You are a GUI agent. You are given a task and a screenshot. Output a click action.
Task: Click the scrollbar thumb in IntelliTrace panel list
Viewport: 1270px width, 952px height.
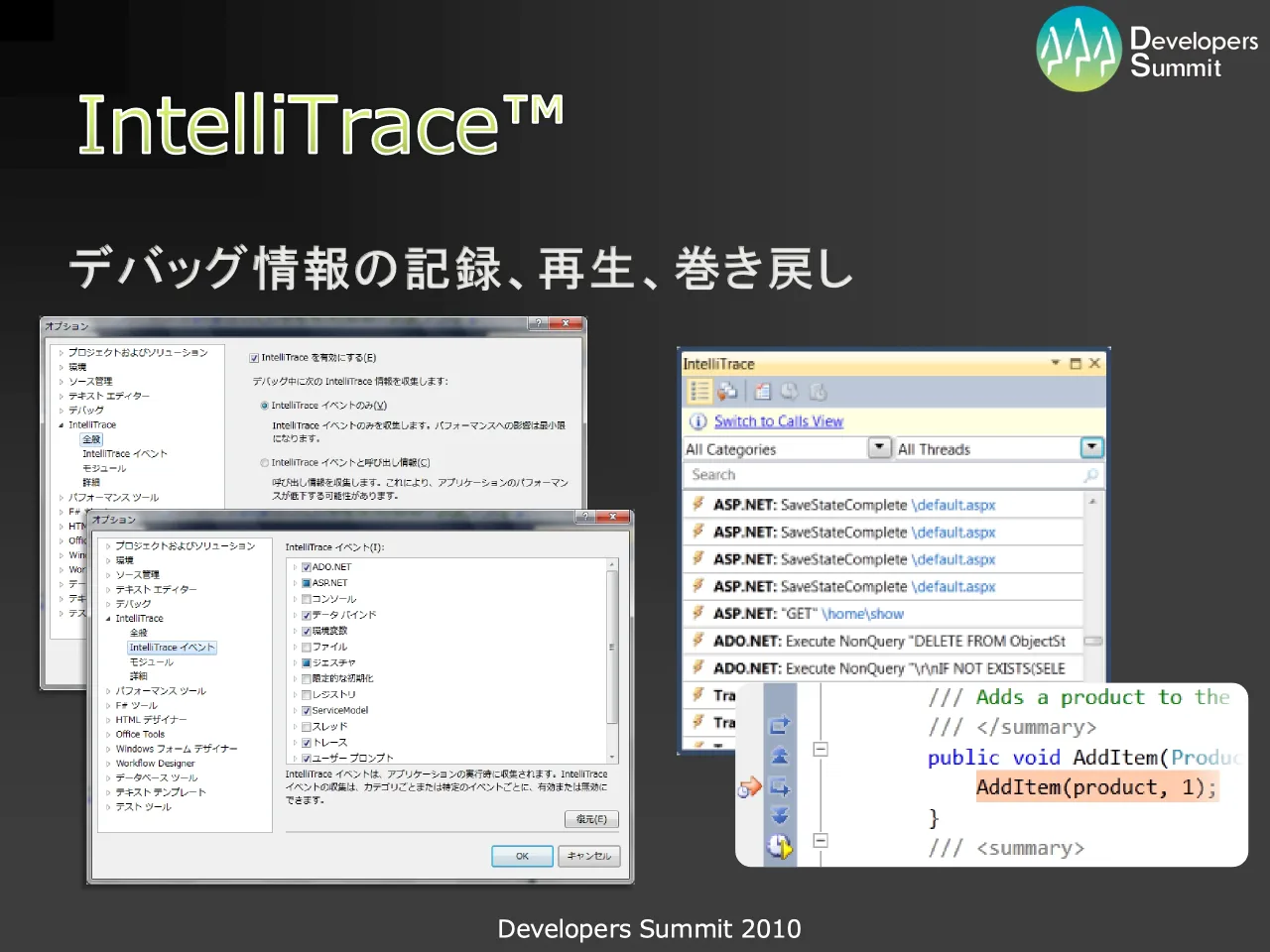tap(1092, 641)
